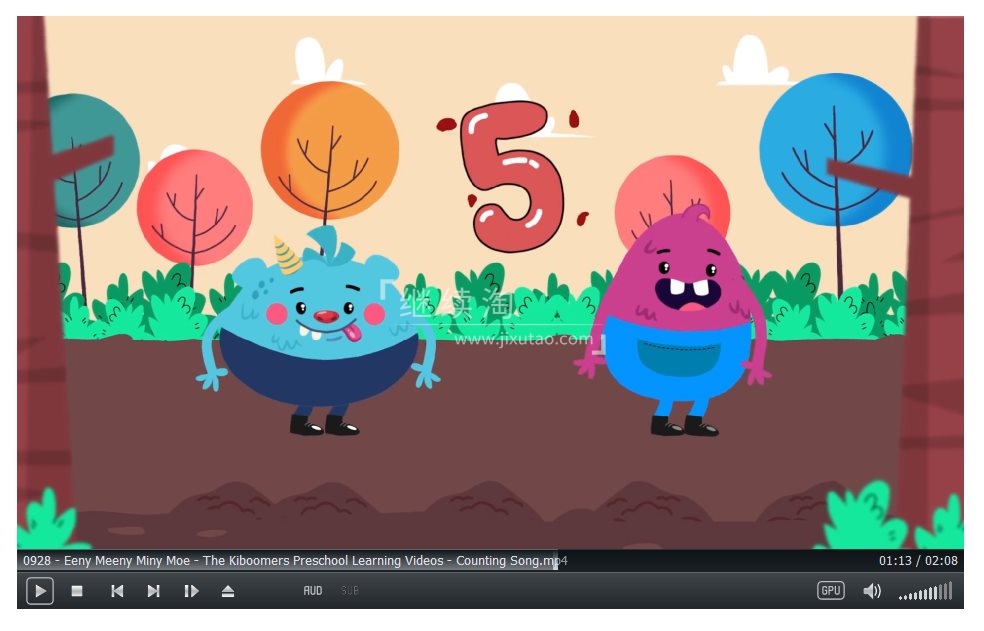
Task: Stop the video playback
Action: click(77, 591)
